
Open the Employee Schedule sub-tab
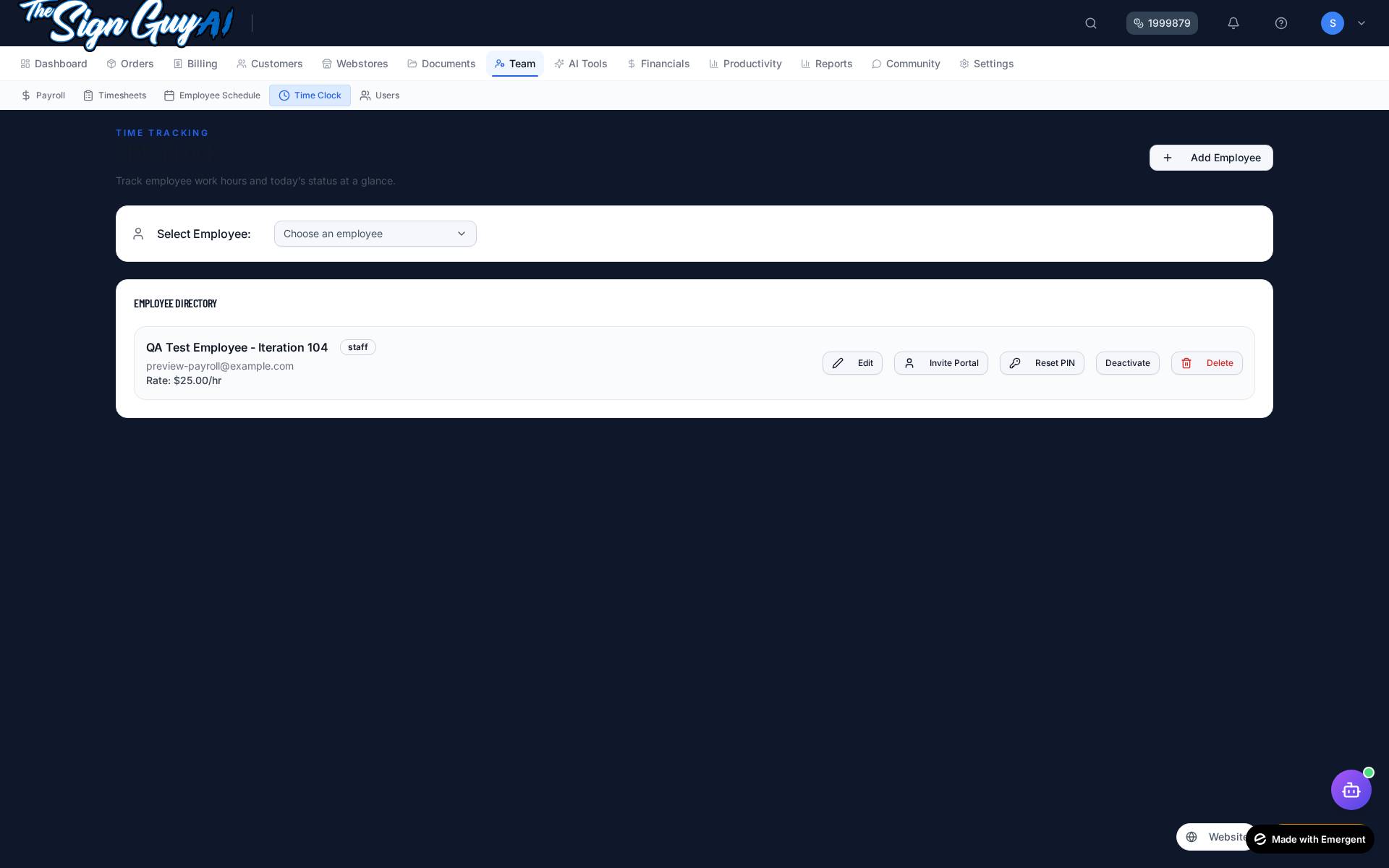(212, 95)
